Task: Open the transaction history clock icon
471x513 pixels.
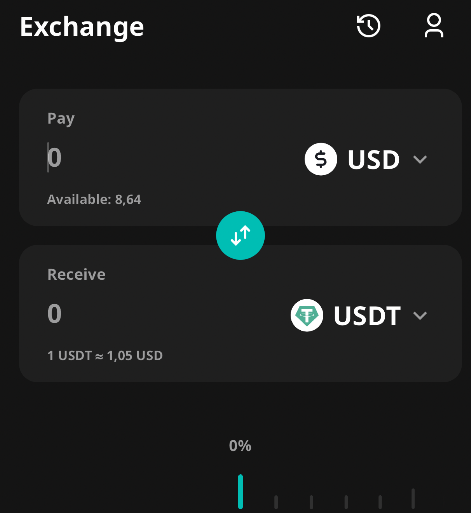Action: [x=368, y=26]
